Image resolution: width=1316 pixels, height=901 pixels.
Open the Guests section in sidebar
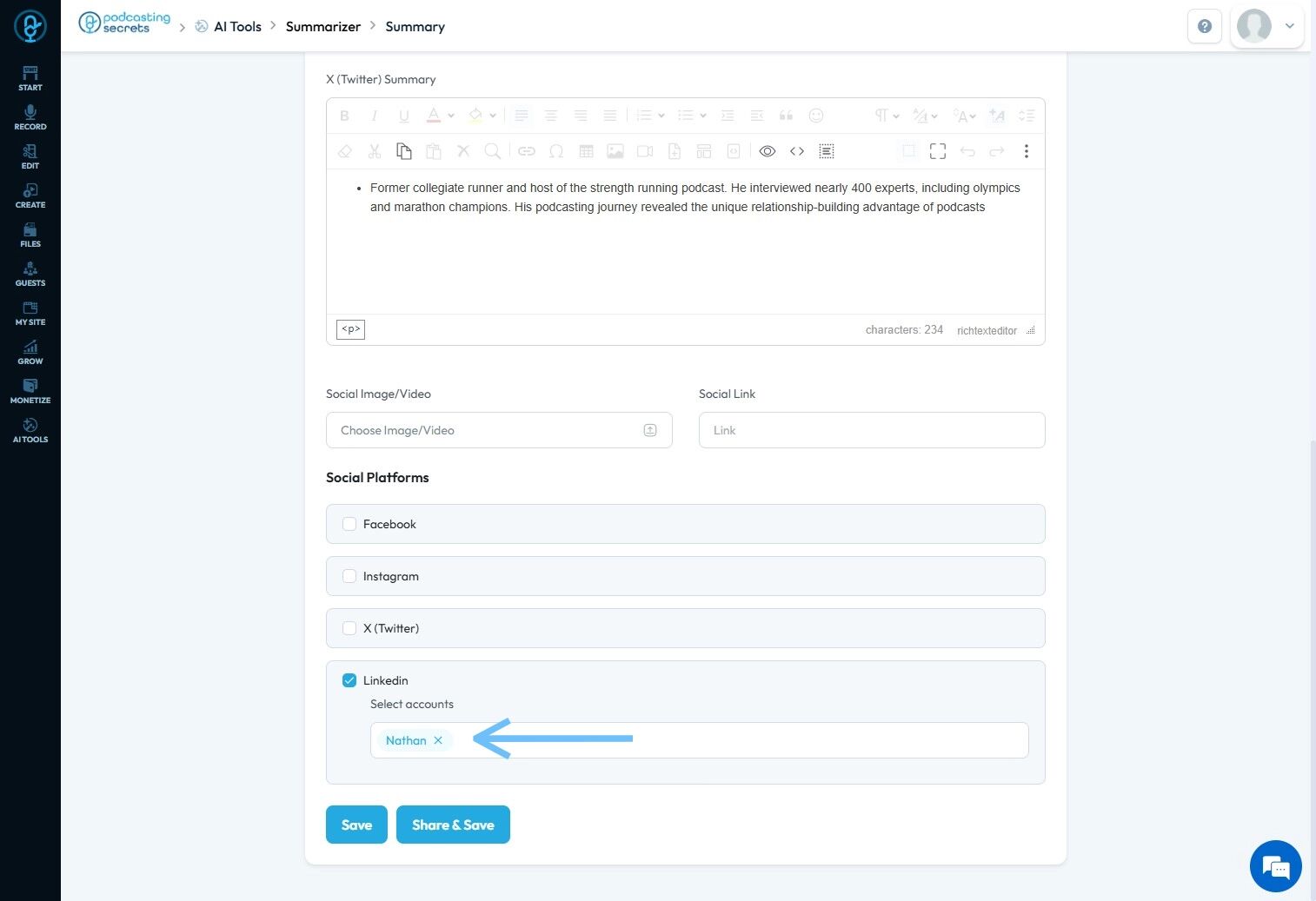30,274
